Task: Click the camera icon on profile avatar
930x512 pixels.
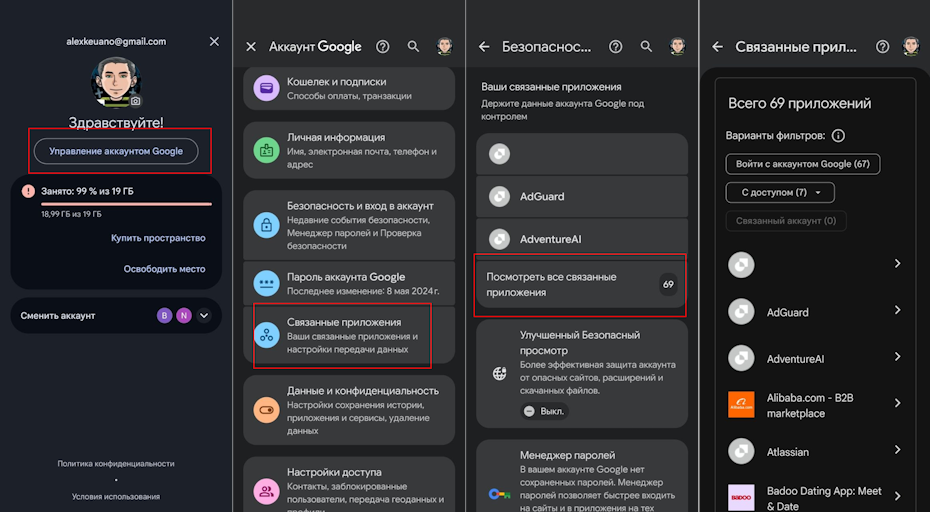Action: [136, 101]
